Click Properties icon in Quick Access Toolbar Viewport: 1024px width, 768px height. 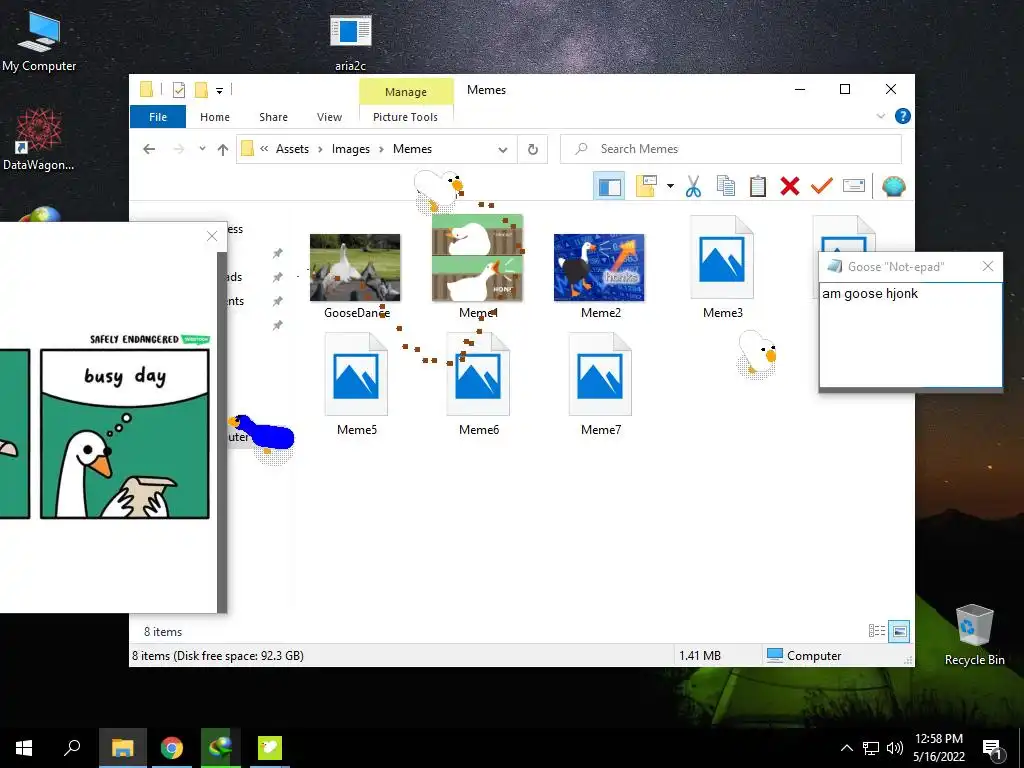pyautogui.click(x=178, y=90)
